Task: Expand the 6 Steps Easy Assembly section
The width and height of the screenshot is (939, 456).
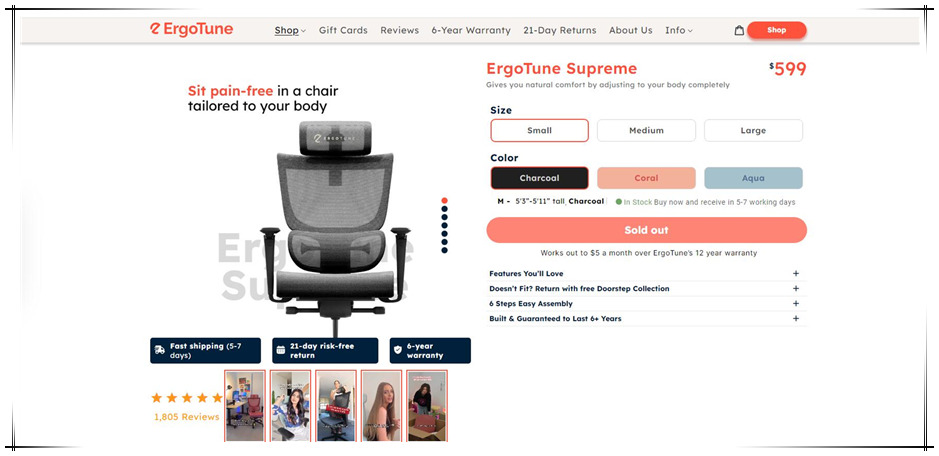Action: pyautogui.click(x=647, y=304)
